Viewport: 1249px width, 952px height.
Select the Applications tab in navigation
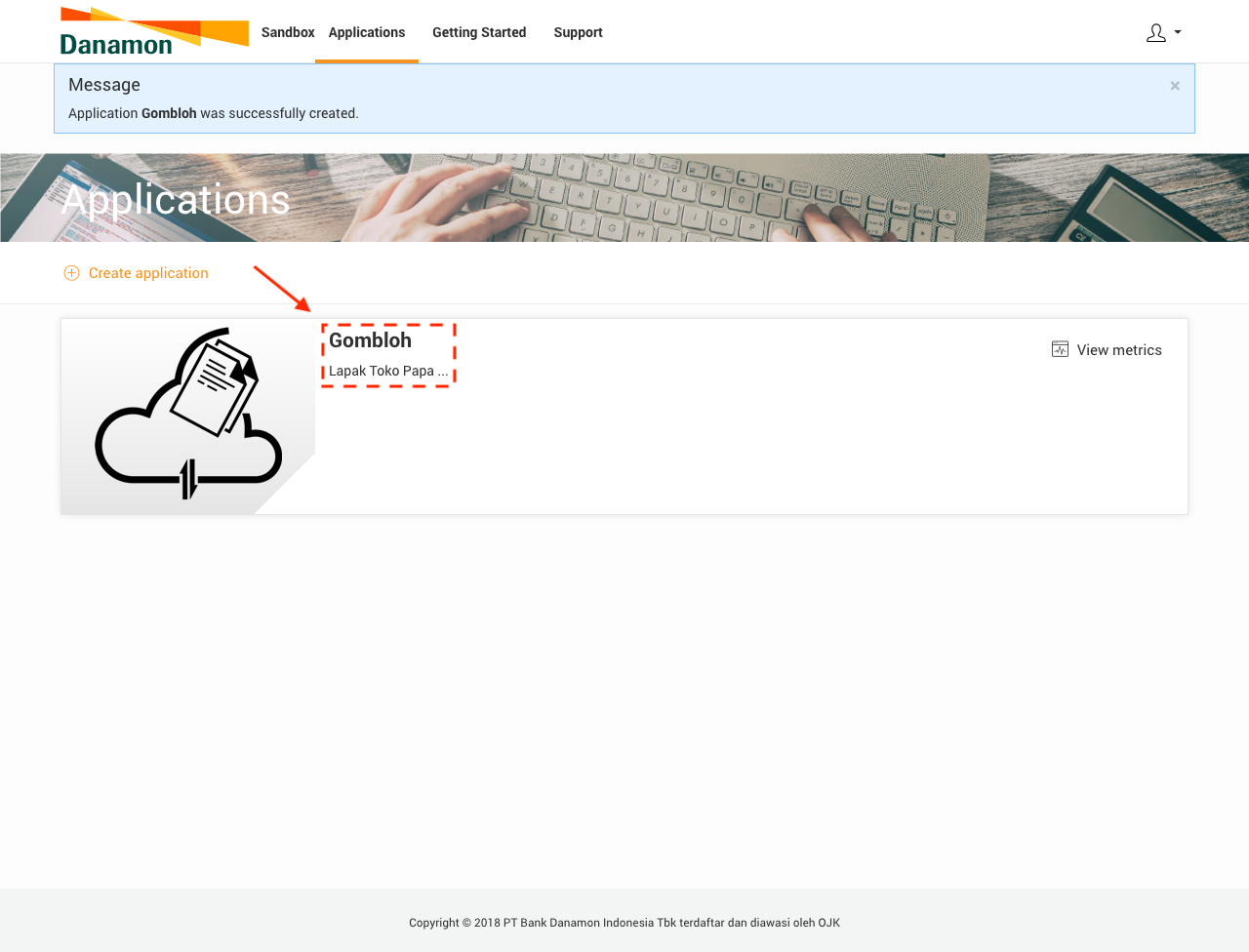pyautogui.click(x=367, y=32)
